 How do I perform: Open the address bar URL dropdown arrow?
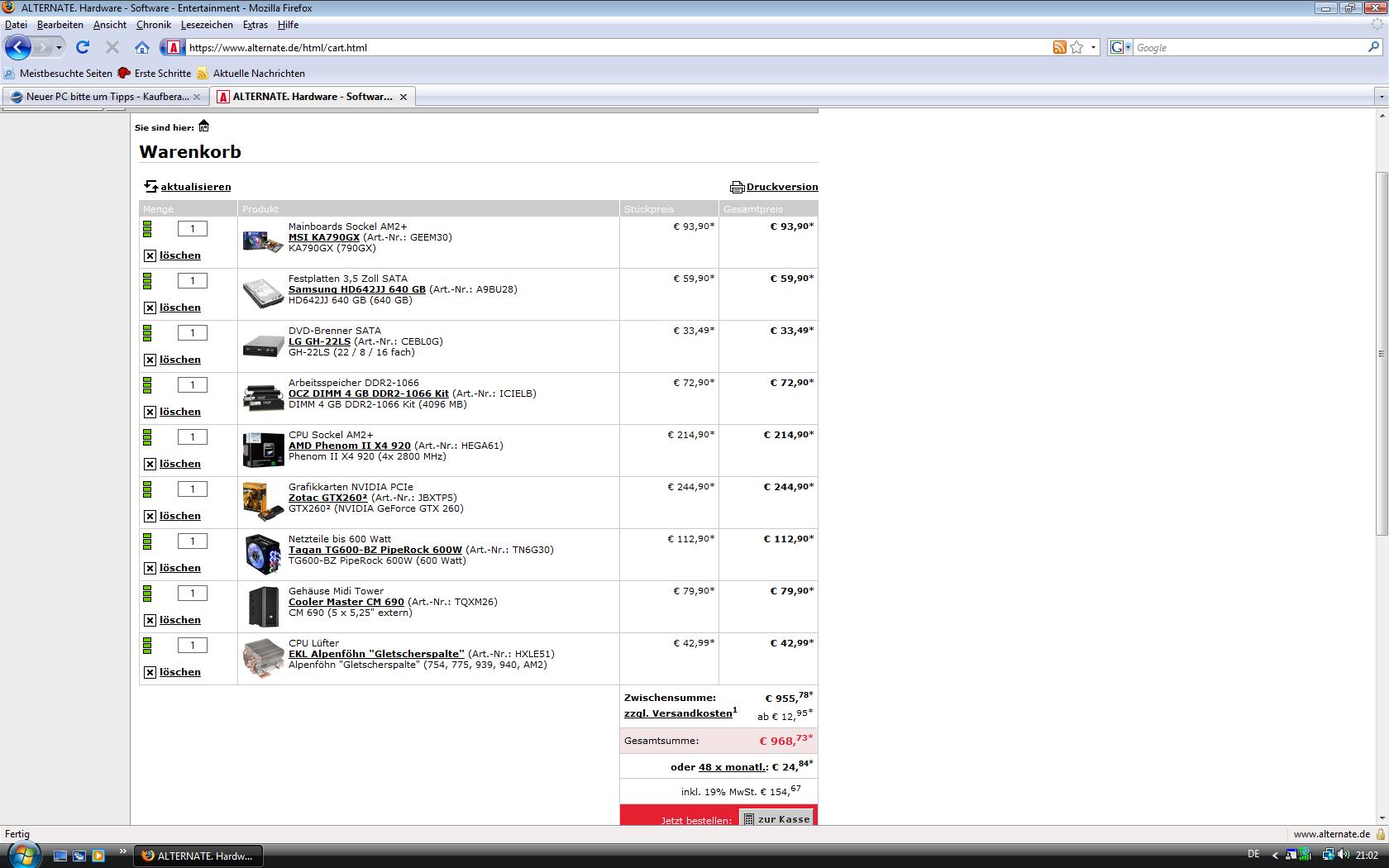coord(1093,47)
